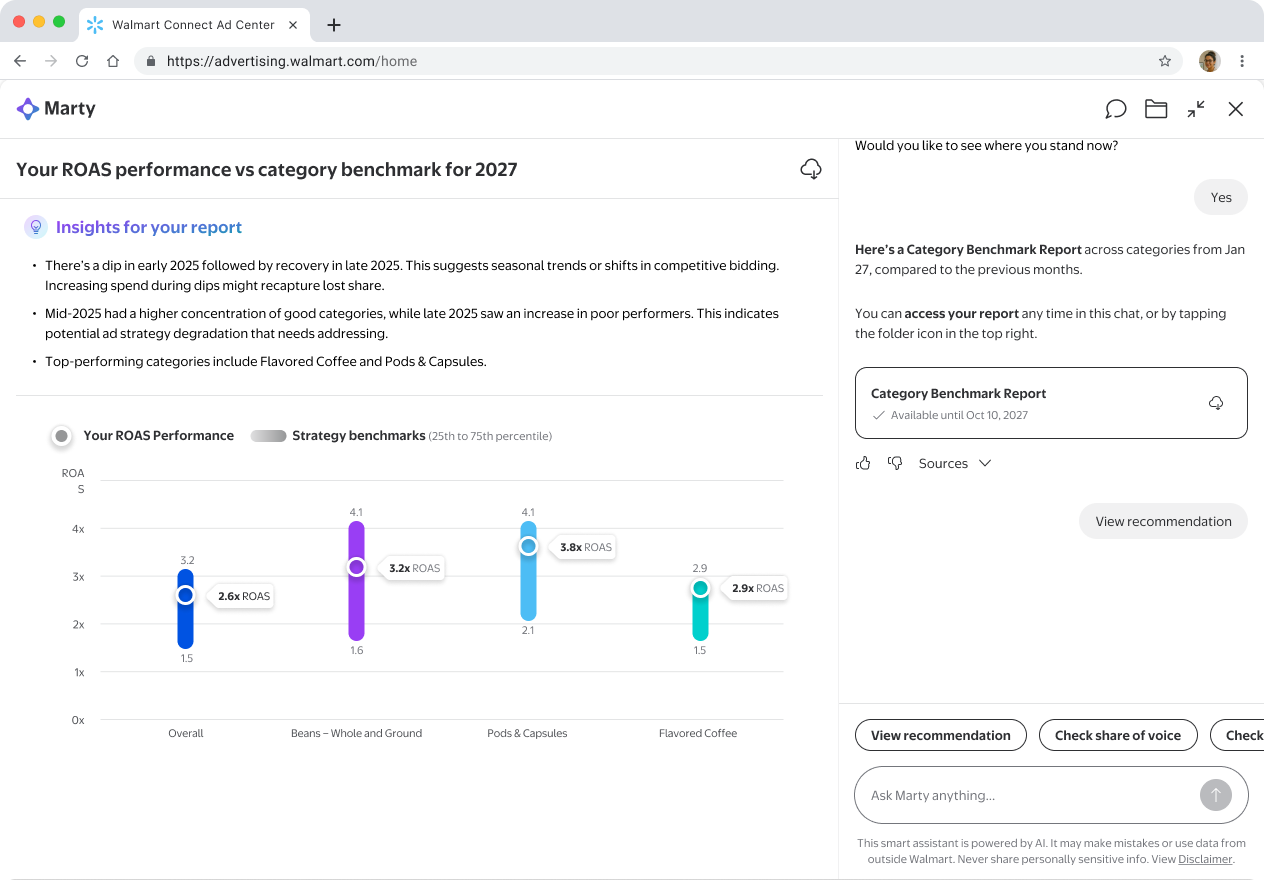Click the Pods & Capsules axis label
The height and width of the screenshot is (880, 1264).
click(x=527, y=733)
